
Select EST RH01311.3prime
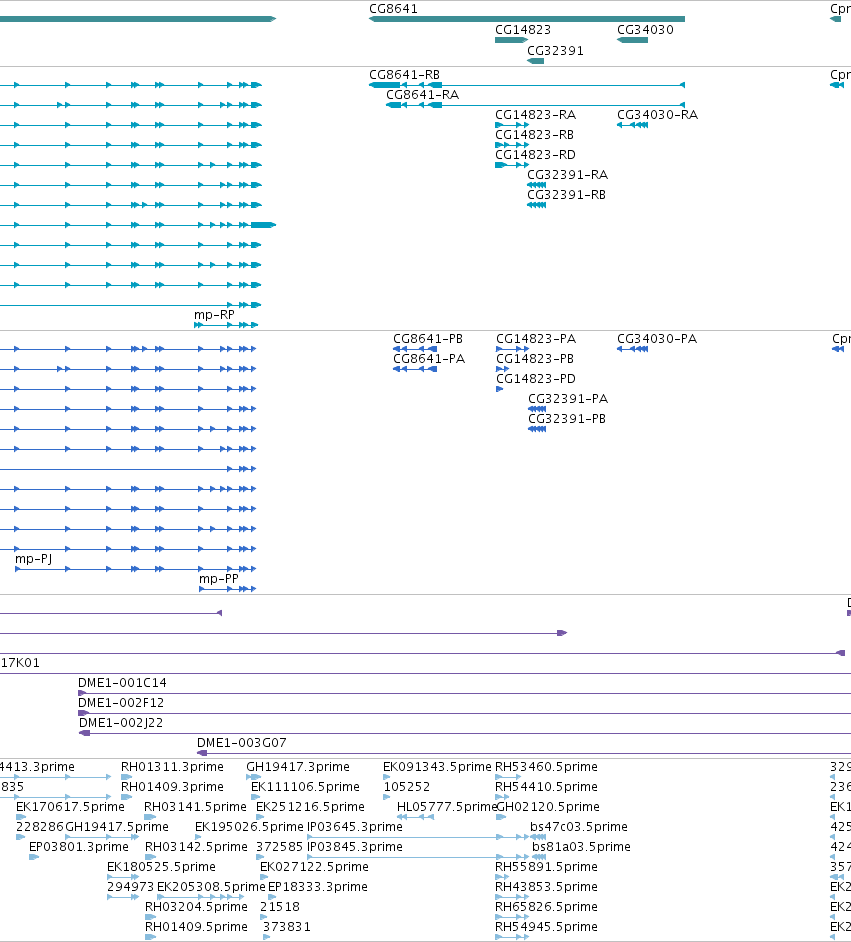(x=172, y=767)
